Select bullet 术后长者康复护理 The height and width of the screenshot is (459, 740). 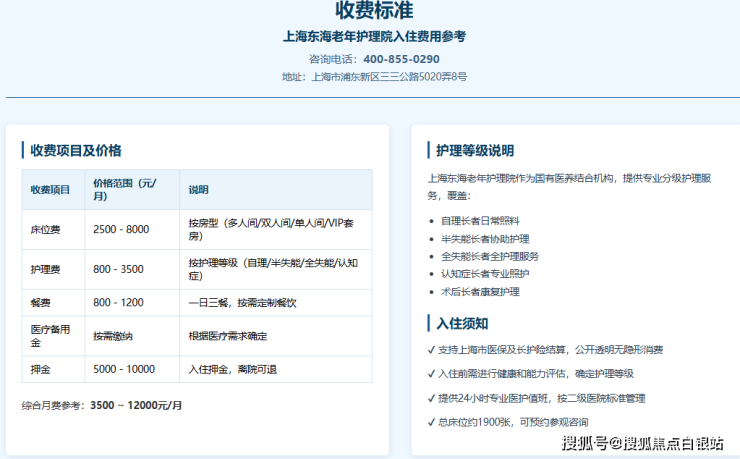[x=480, y=292]
